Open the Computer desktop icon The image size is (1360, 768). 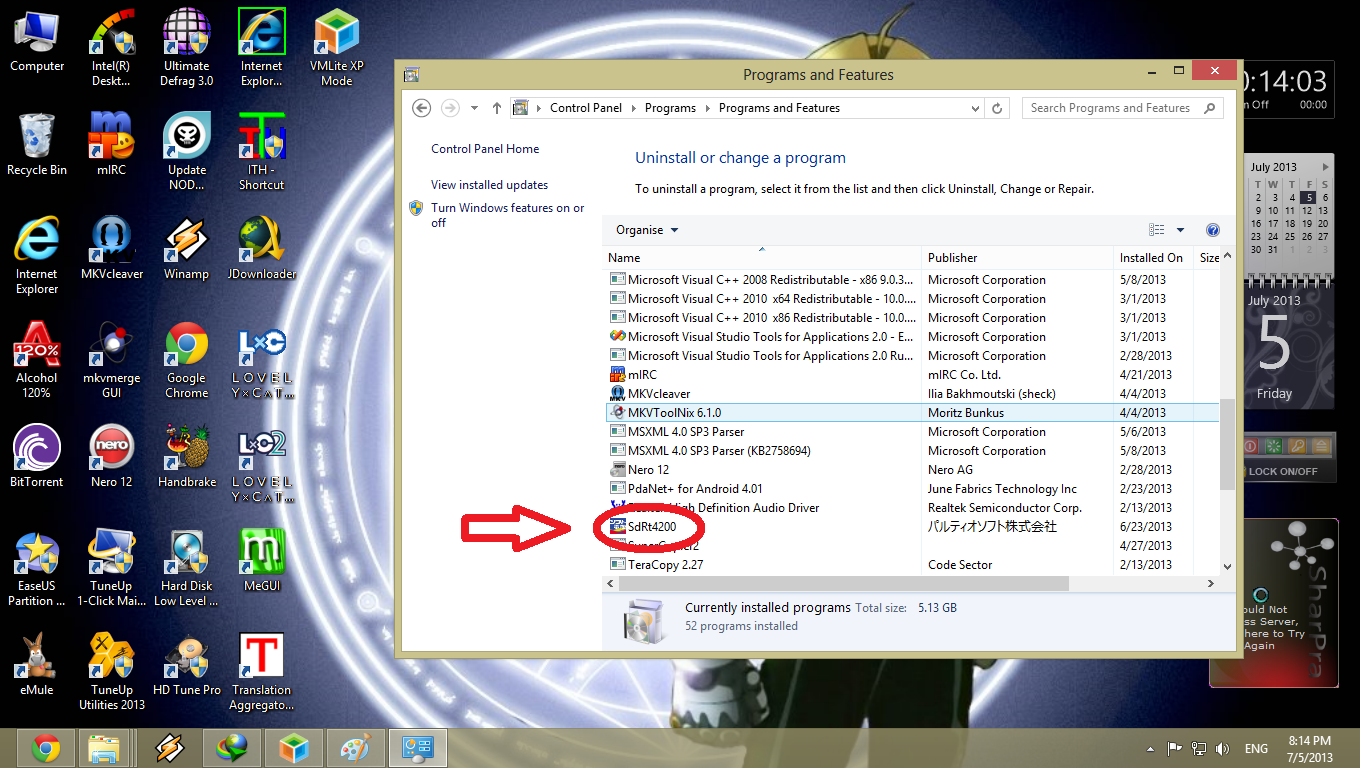click(x=37, y=41)
